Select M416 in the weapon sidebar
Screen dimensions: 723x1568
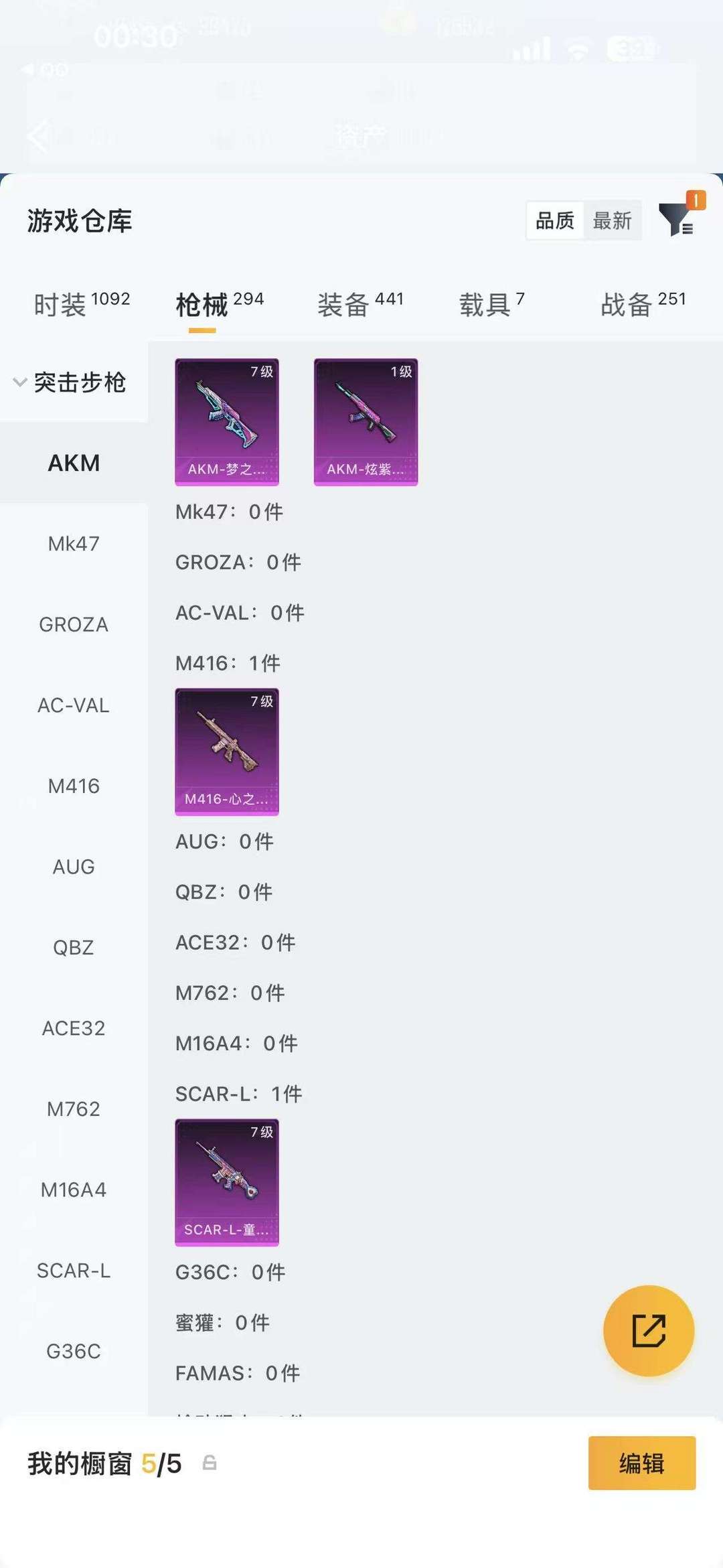[x=74, y=786]
